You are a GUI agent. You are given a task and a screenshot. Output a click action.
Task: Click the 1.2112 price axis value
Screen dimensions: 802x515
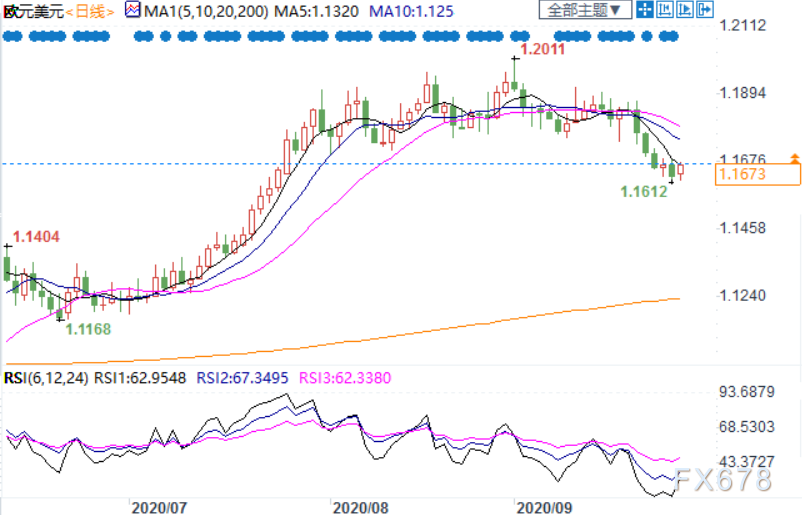pos(743,25)
